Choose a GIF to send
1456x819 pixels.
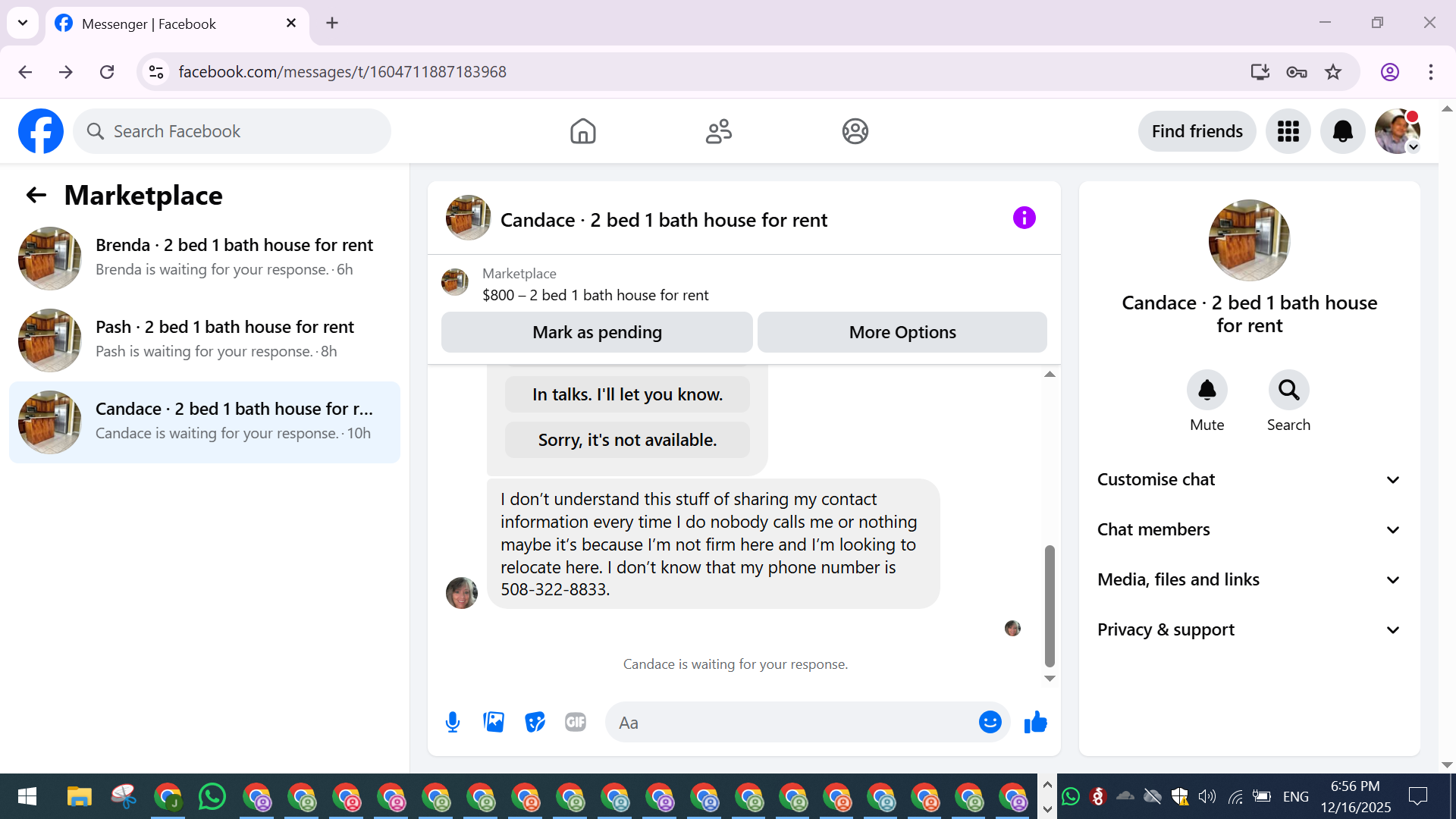point(576,722)
